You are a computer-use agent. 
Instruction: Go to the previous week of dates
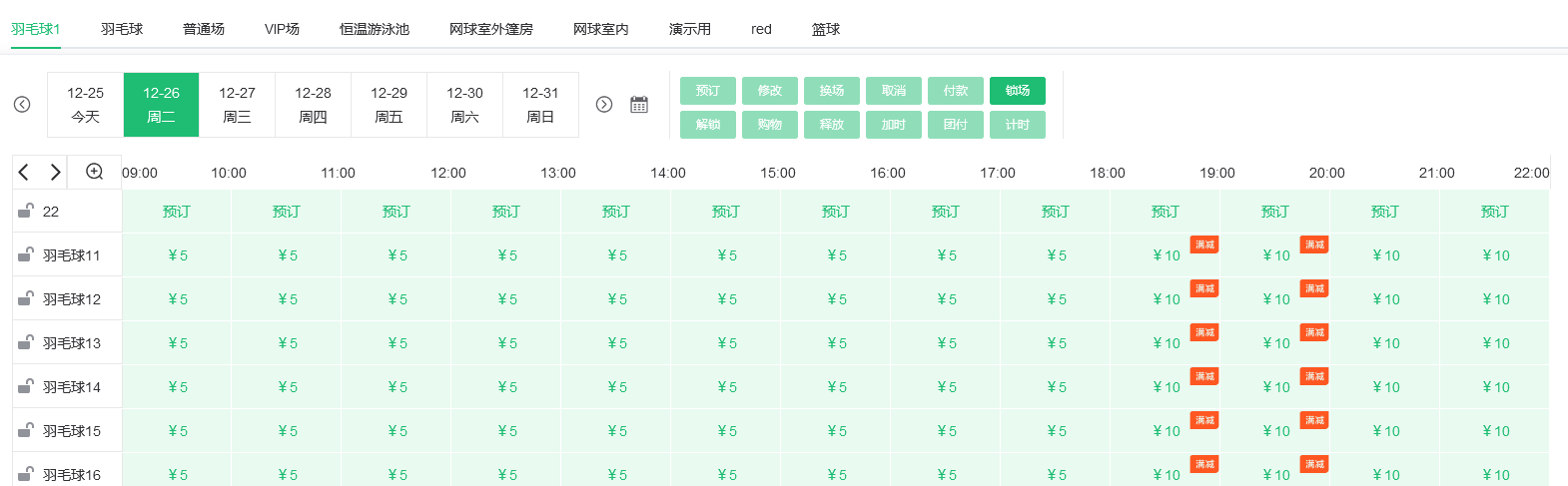22,105
